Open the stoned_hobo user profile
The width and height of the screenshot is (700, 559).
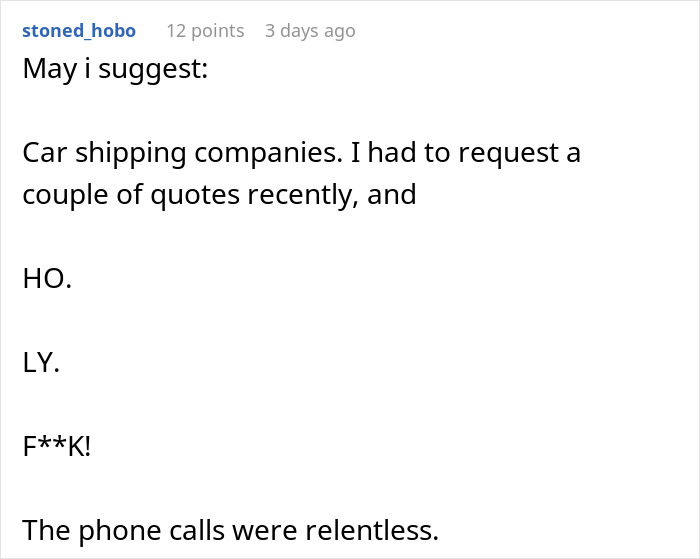[78, 31]
